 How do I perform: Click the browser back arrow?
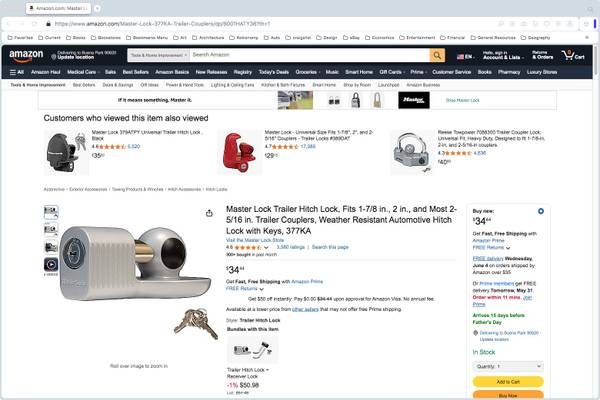(13, 22)
